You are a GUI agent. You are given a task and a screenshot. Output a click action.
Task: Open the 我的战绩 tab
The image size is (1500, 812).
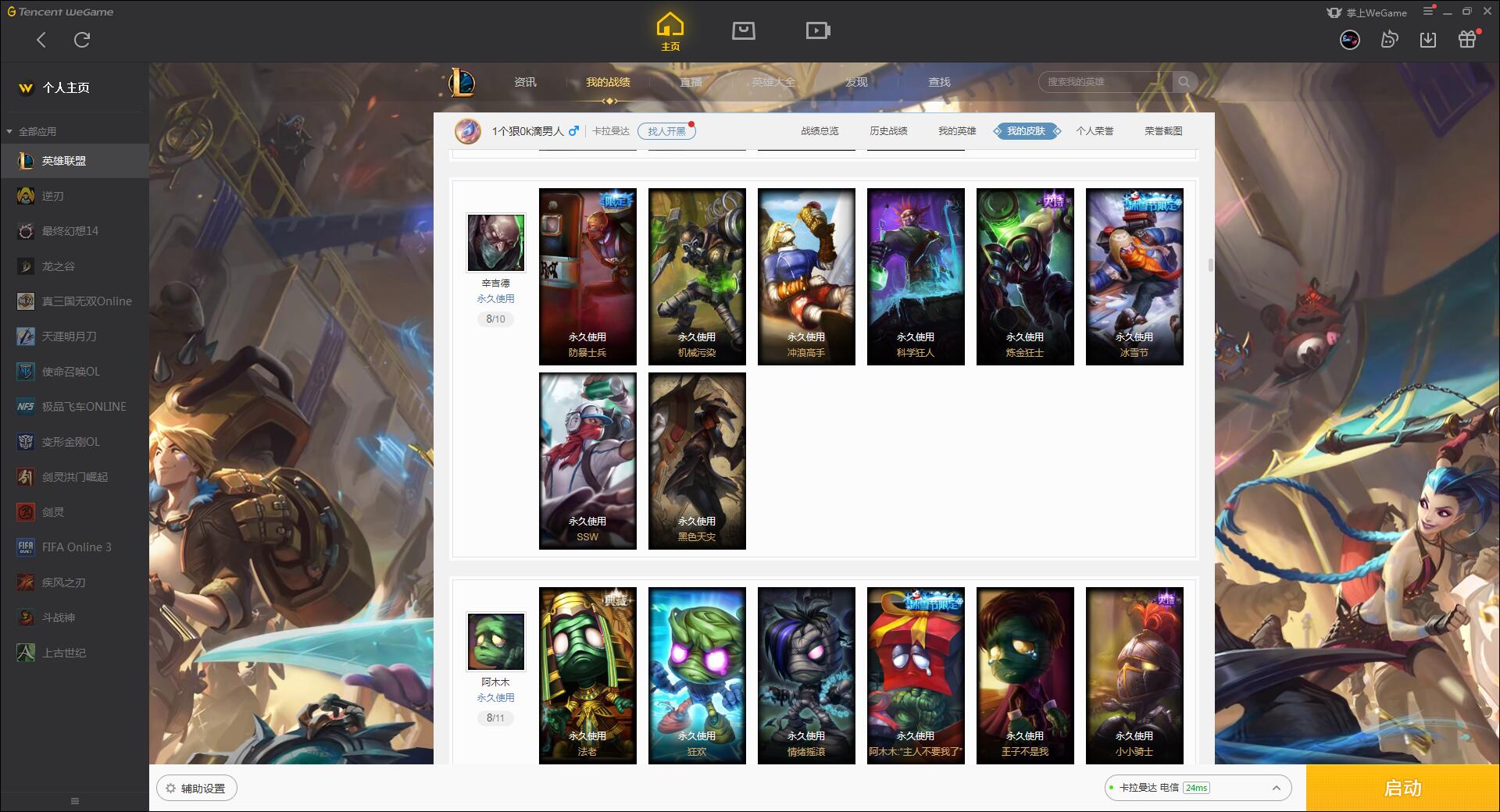pyautogui.click(x=608, y=82)
